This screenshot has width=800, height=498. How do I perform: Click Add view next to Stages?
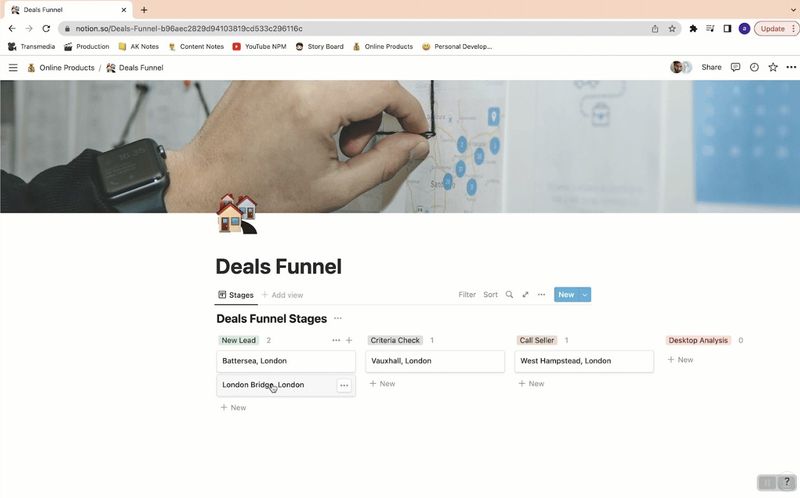(282, 295)
